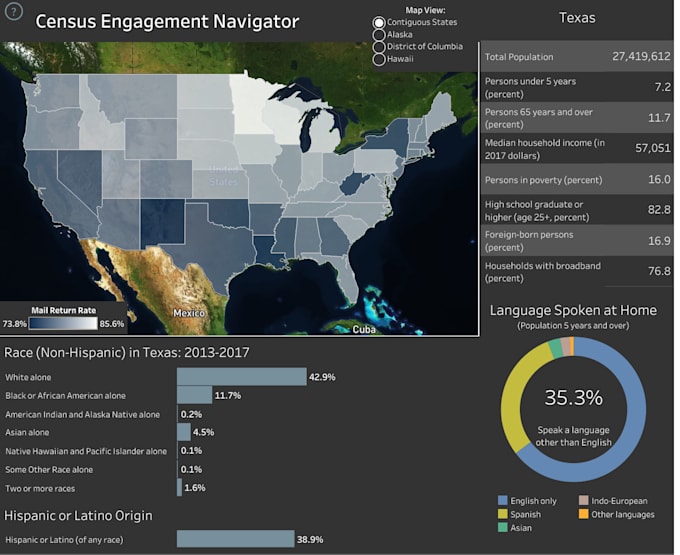Click the Census Engagement Navigator title
This screenshot has height=555, width=680.
point(167,22)
